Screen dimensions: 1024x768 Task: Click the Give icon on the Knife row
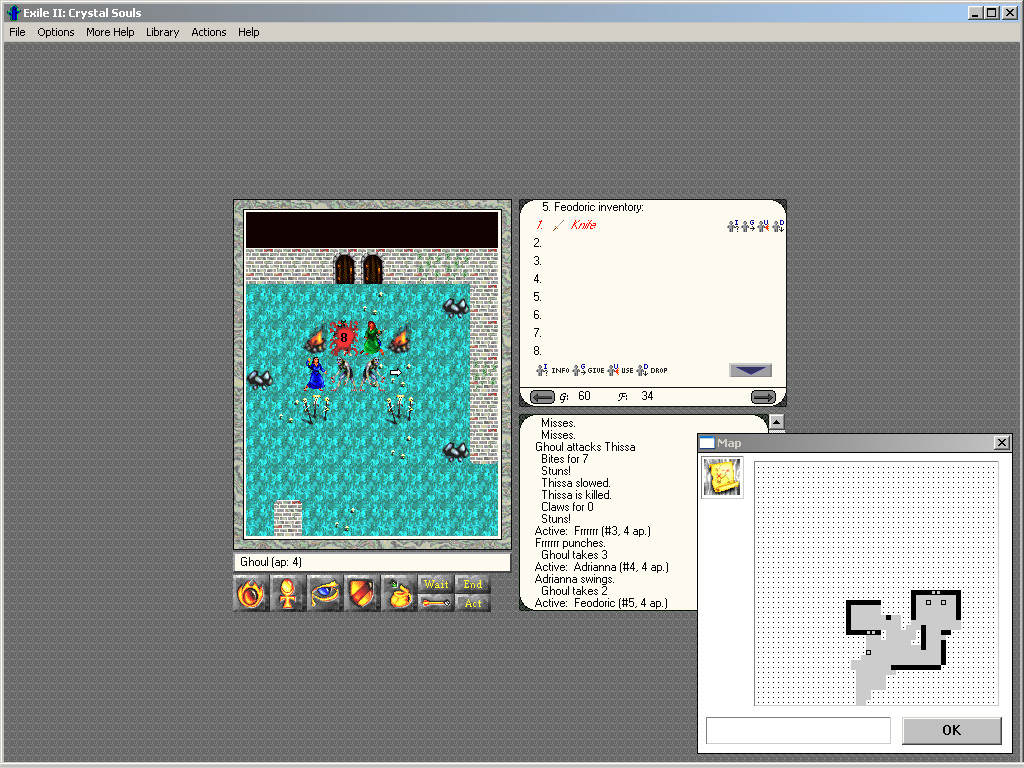[748, 226]
